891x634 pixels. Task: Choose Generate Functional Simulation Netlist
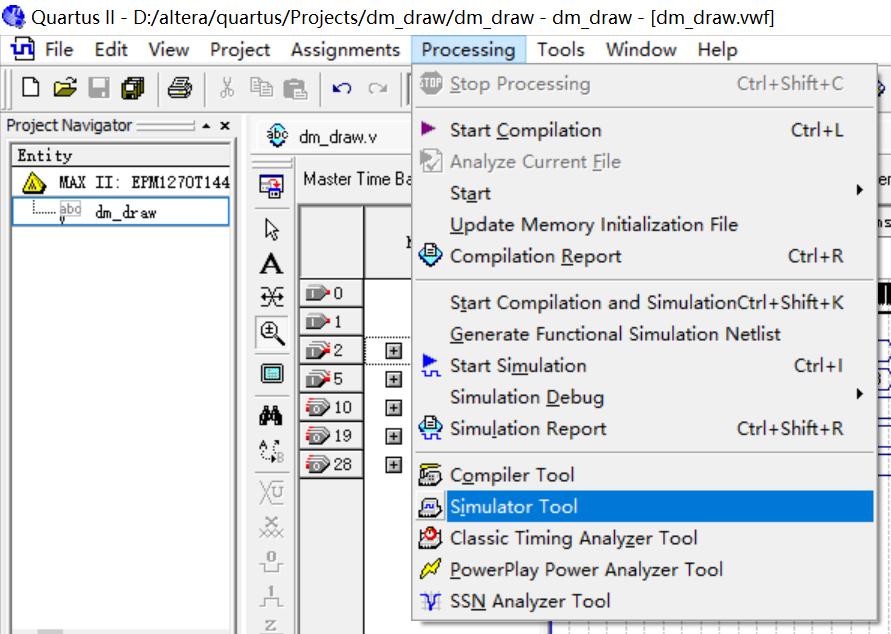pyautogui.click(x=644, y=334)
